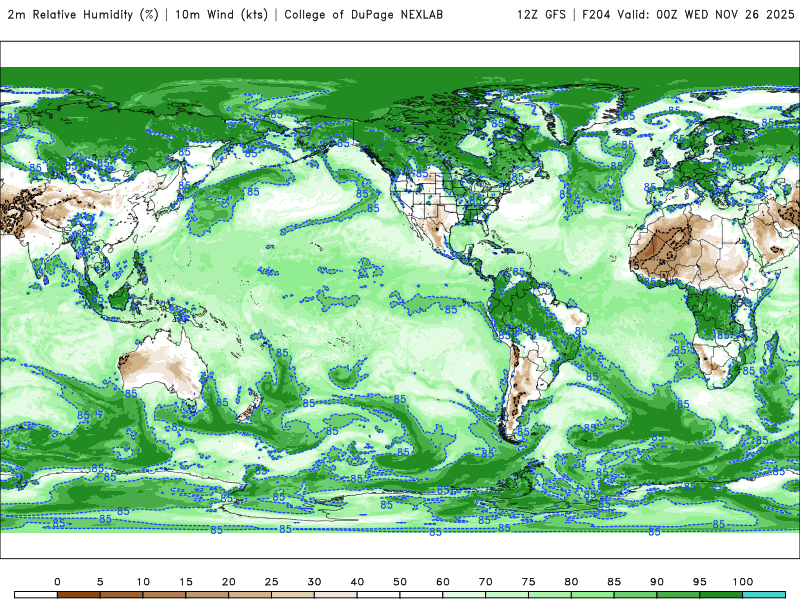
Task: Click the "80" color bar scale label
Action: pyautogui.click(x=571, y=582)
